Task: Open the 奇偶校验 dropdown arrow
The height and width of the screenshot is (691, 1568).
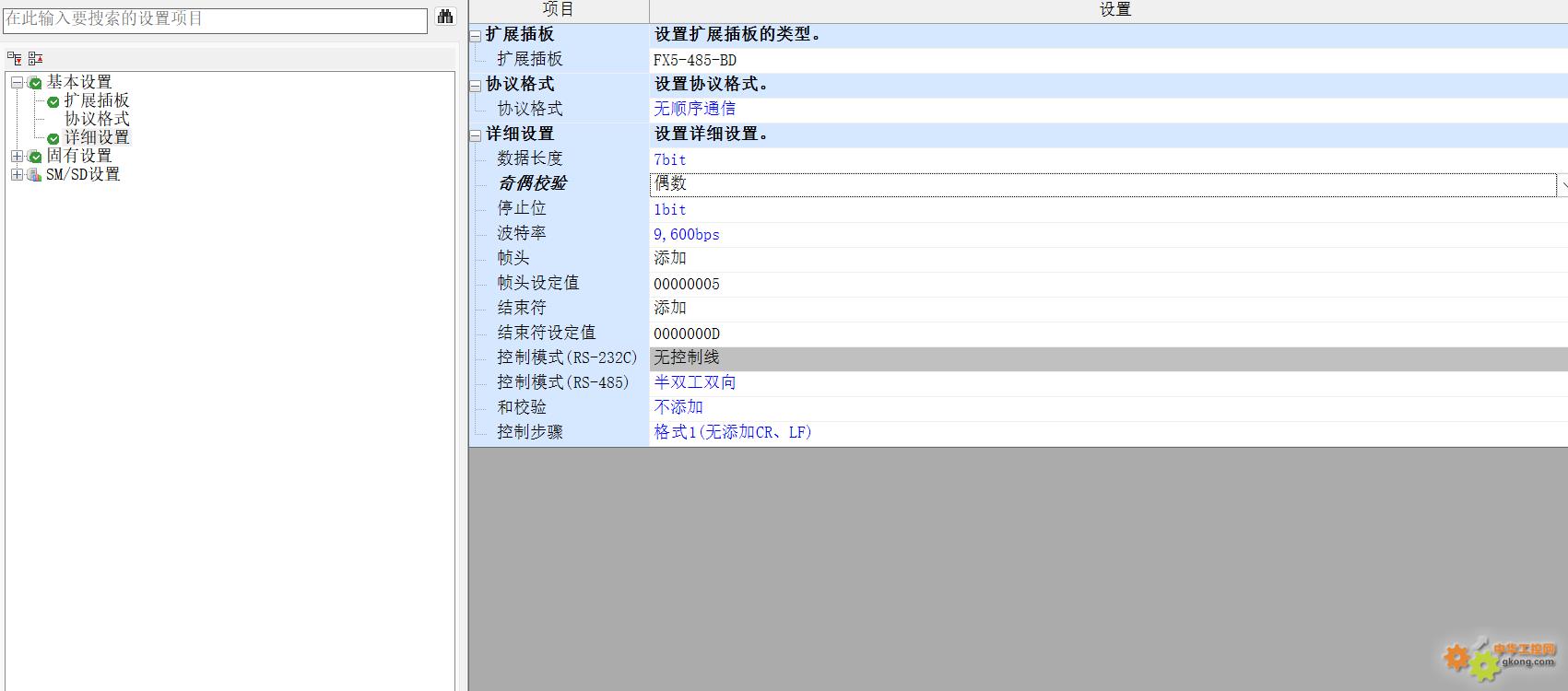Action: click(x=1562, y=185)
